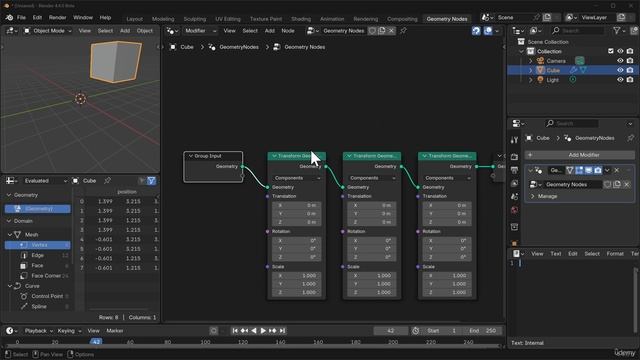Switch to the Shading workspace tab
Screen dimensions: 640x360
301,19
